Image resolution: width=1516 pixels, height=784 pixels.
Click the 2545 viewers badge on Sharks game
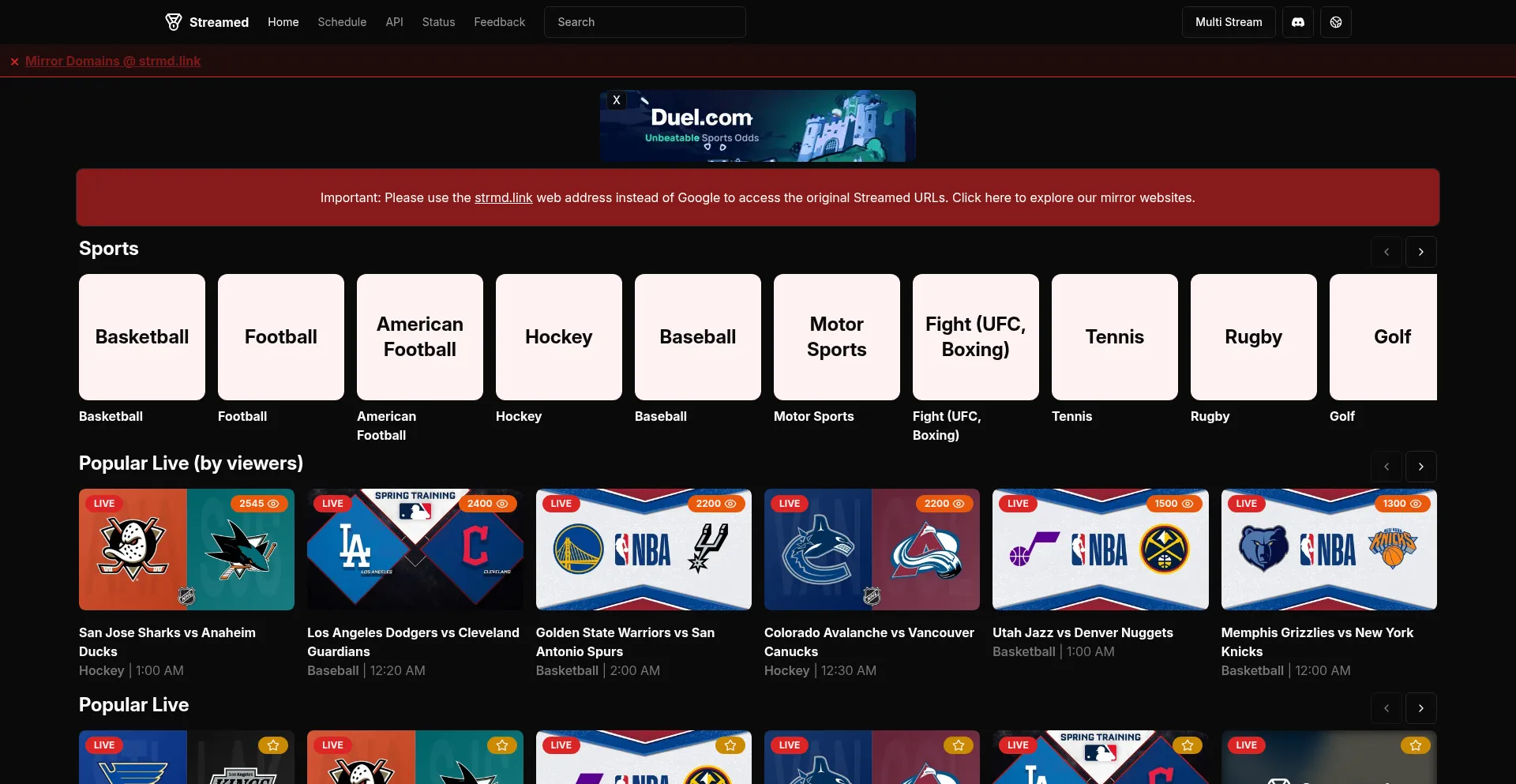point(259,504)
